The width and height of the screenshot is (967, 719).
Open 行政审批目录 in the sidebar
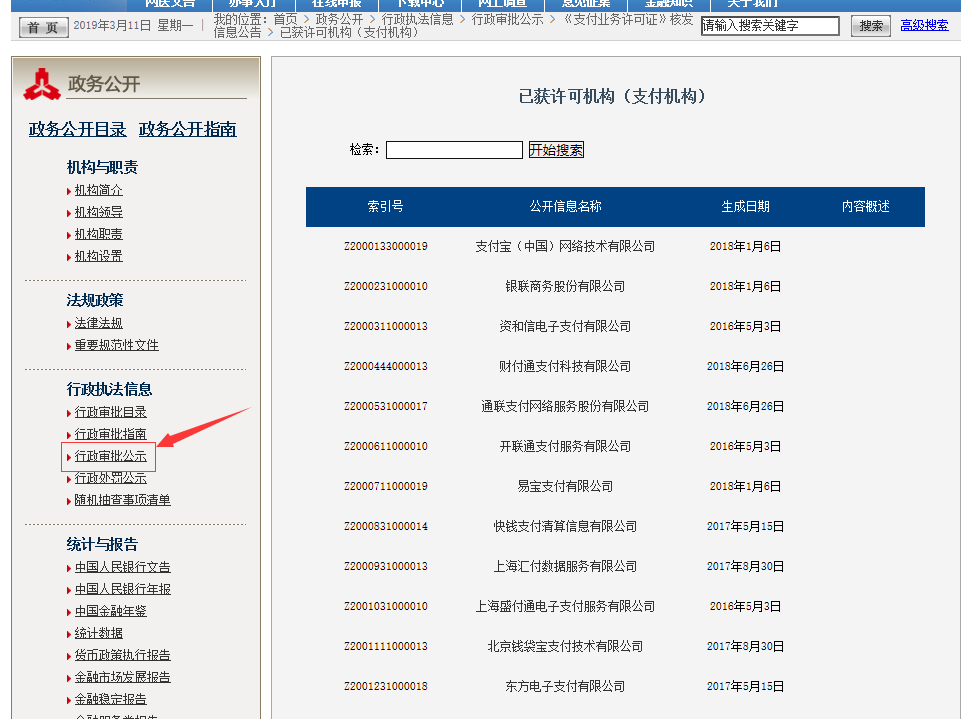click(110, 412)
